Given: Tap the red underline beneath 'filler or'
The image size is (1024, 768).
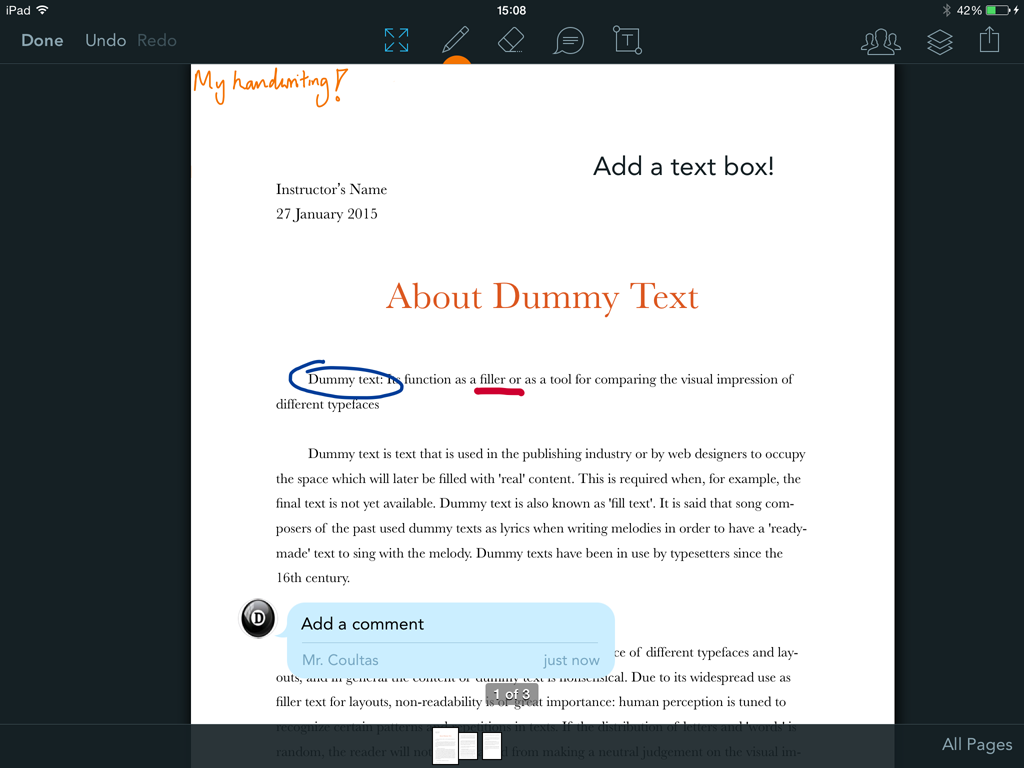Looking at the screenshot, I should pos(499,392).
